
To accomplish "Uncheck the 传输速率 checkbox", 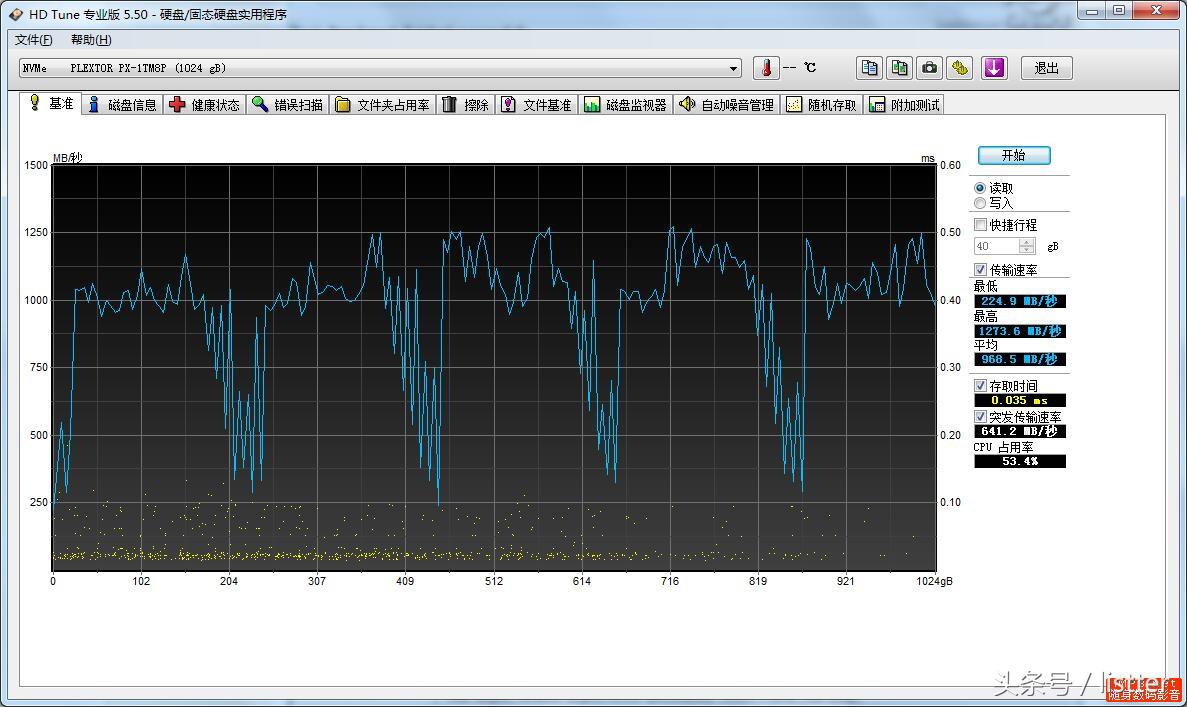I will tap(980, 270).
